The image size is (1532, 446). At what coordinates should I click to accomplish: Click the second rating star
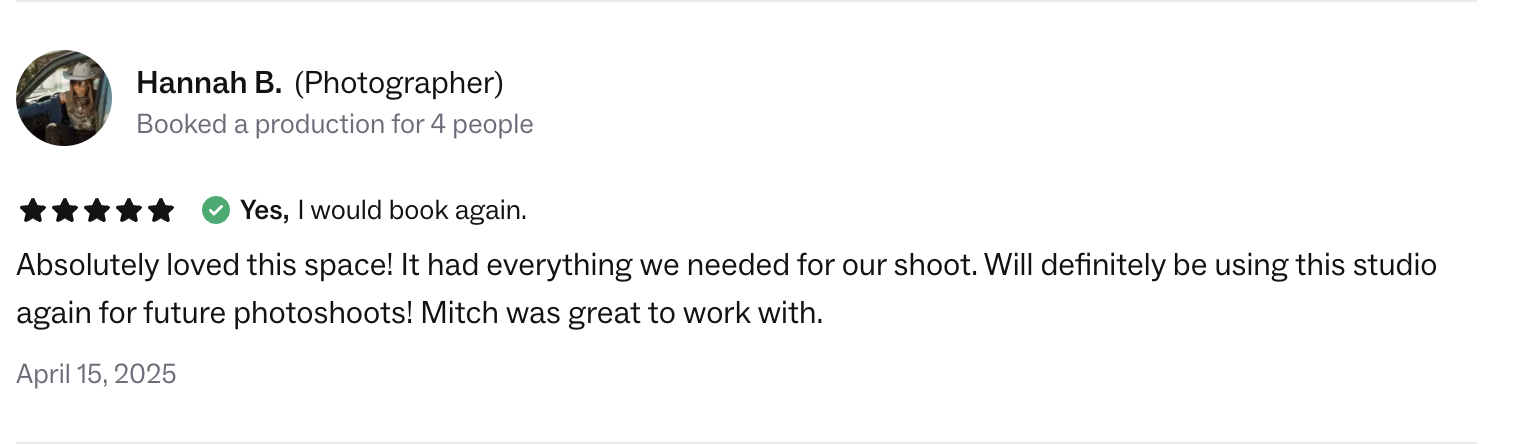pos(65,211)
